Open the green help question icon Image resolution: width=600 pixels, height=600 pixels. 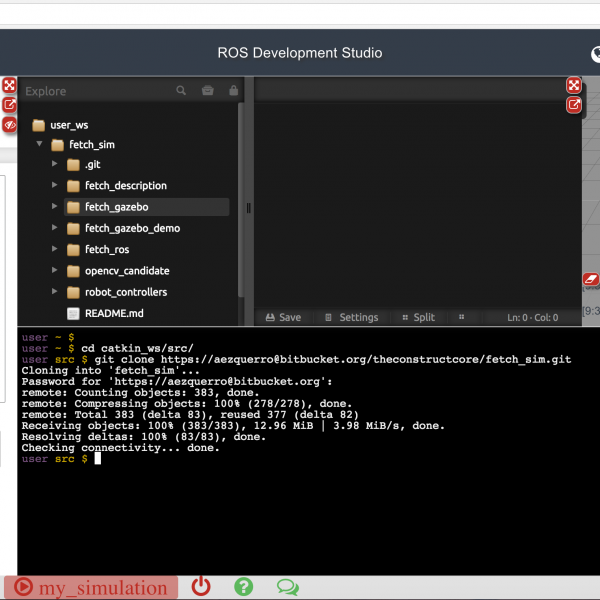(x=243, y=587)
